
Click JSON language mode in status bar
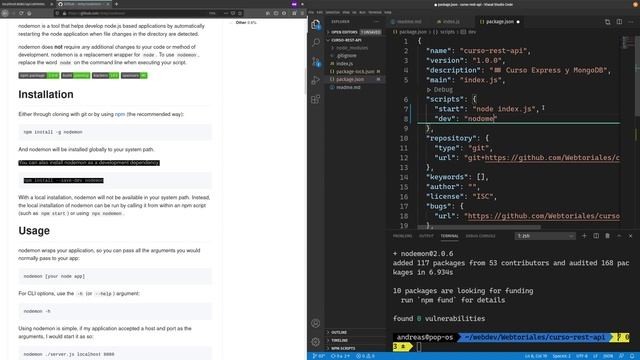(x=608, y=356)
